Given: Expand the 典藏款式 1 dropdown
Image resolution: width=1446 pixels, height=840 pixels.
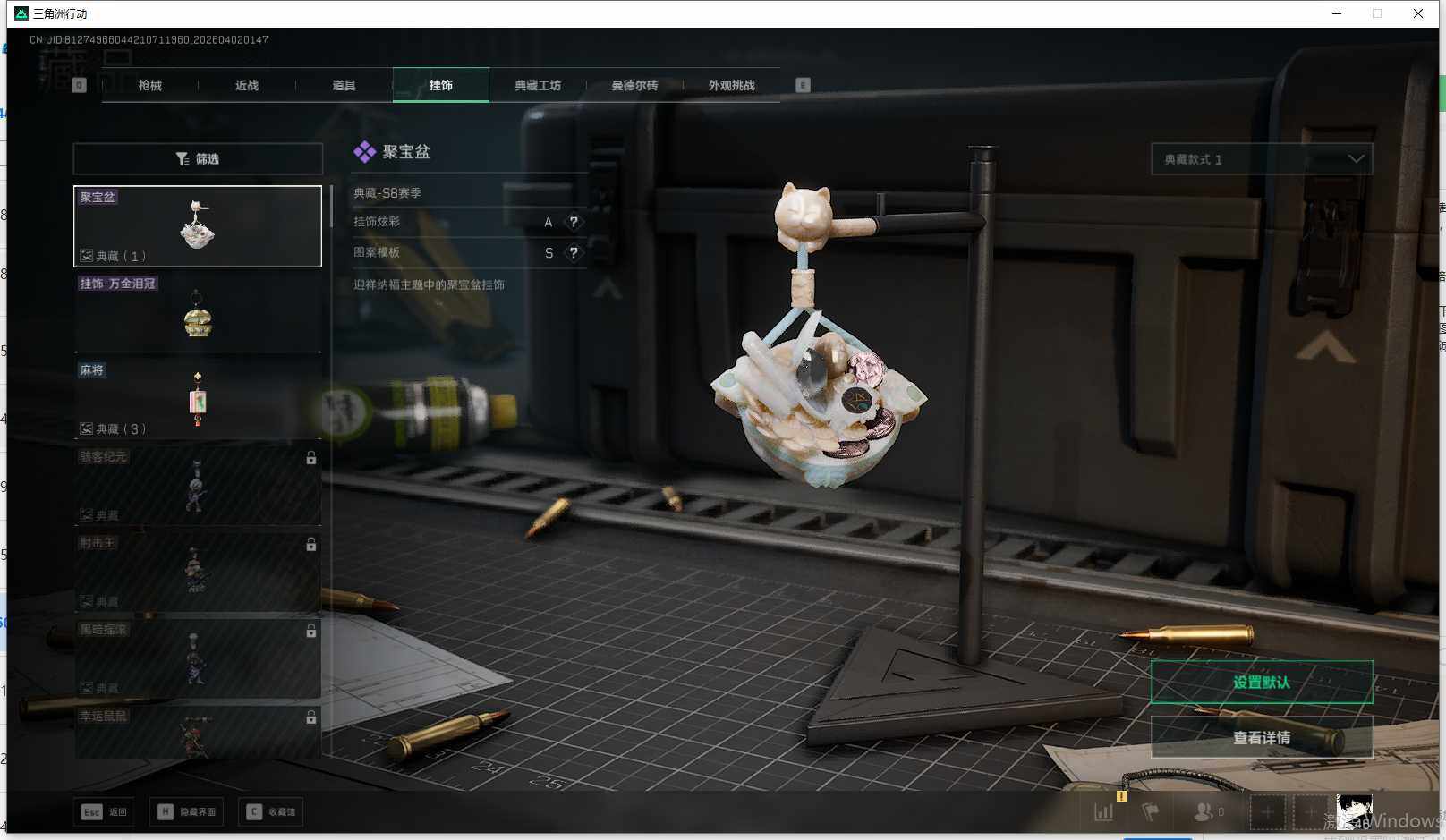Looking at the screenshot, I should coord(1262,159).
